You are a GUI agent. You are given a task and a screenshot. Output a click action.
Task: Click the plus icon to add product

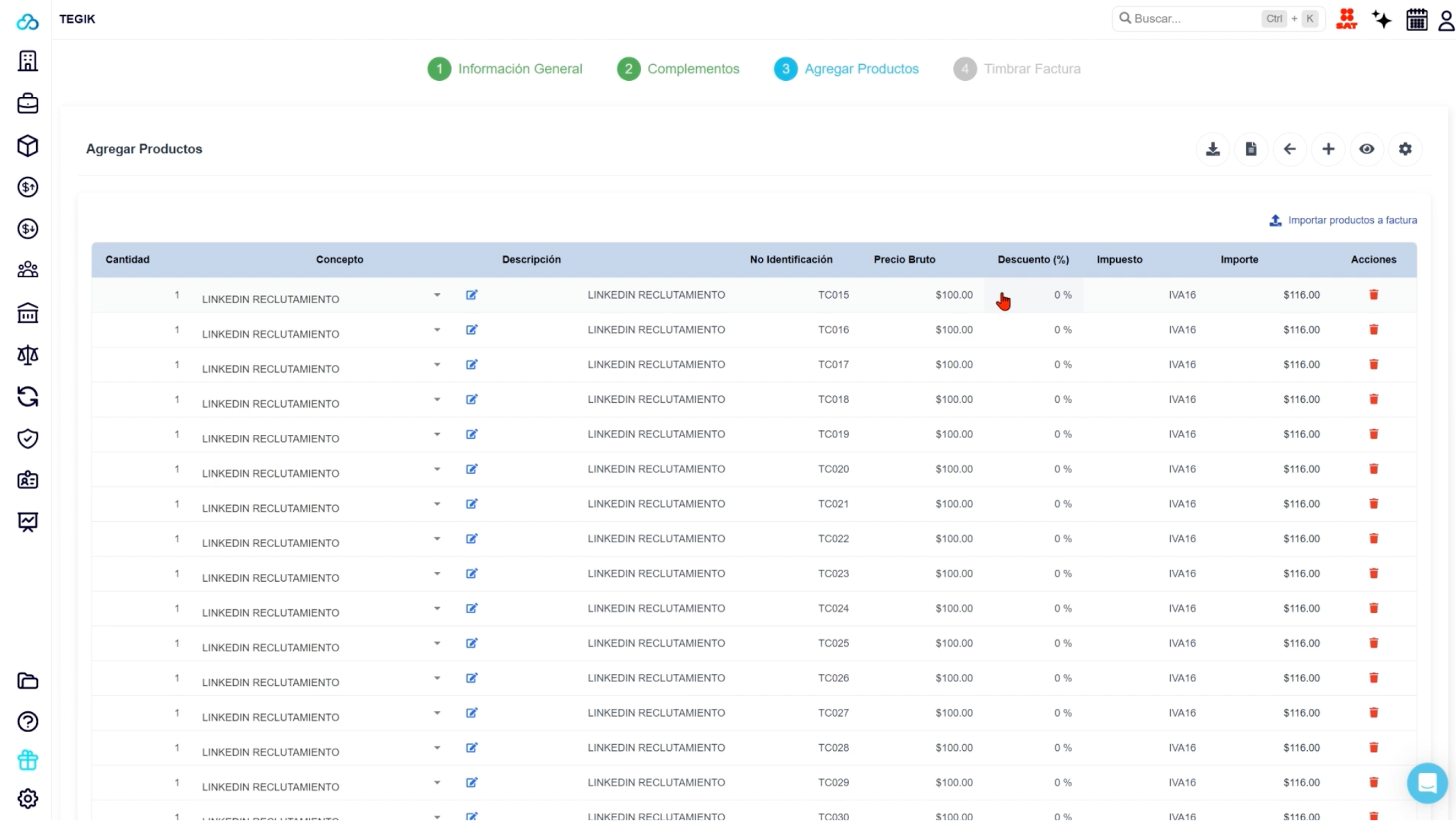pyautogui.click(x=1328, y=149)
